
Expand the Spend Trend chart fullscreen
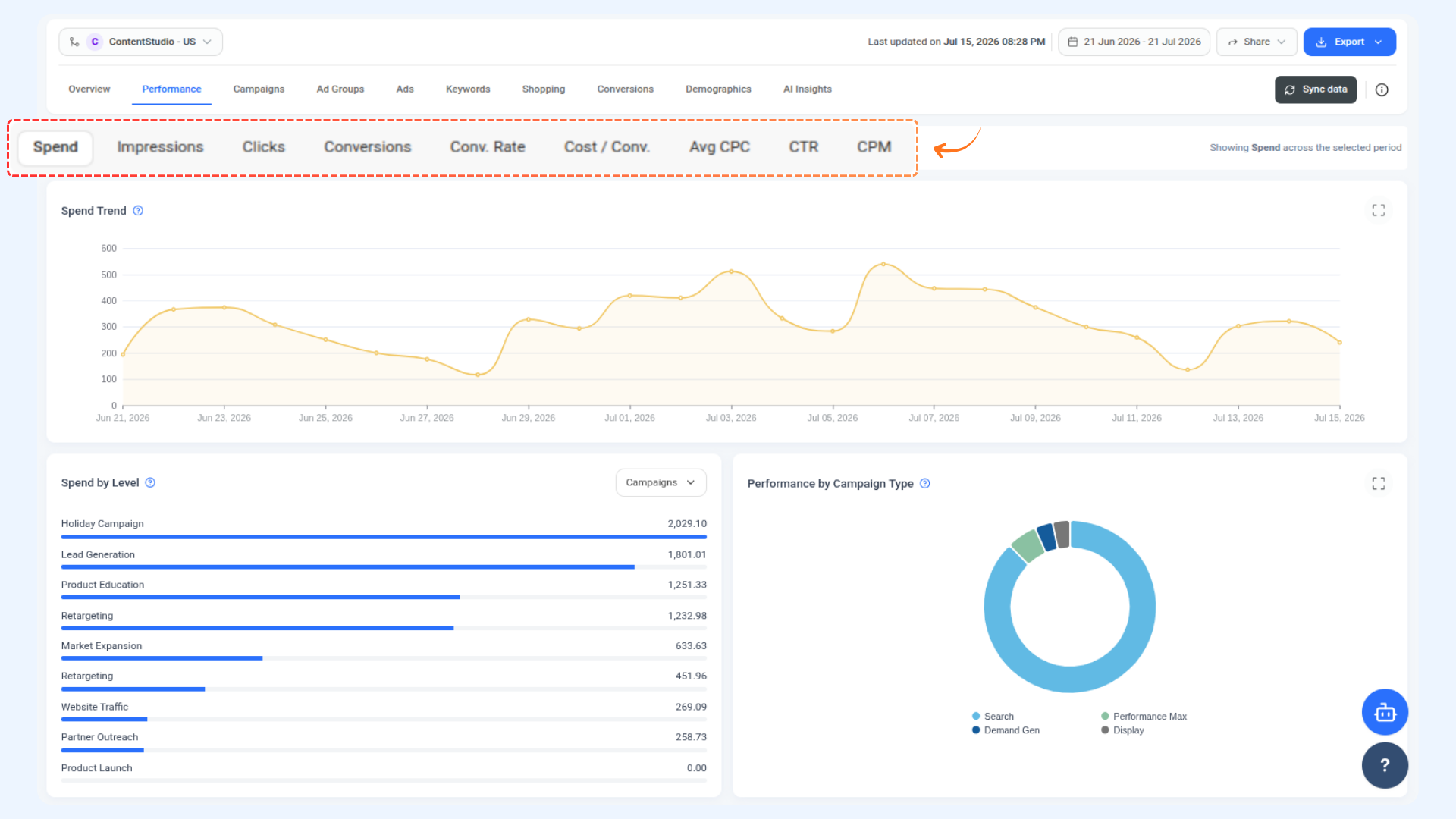tap(1379, 210)
